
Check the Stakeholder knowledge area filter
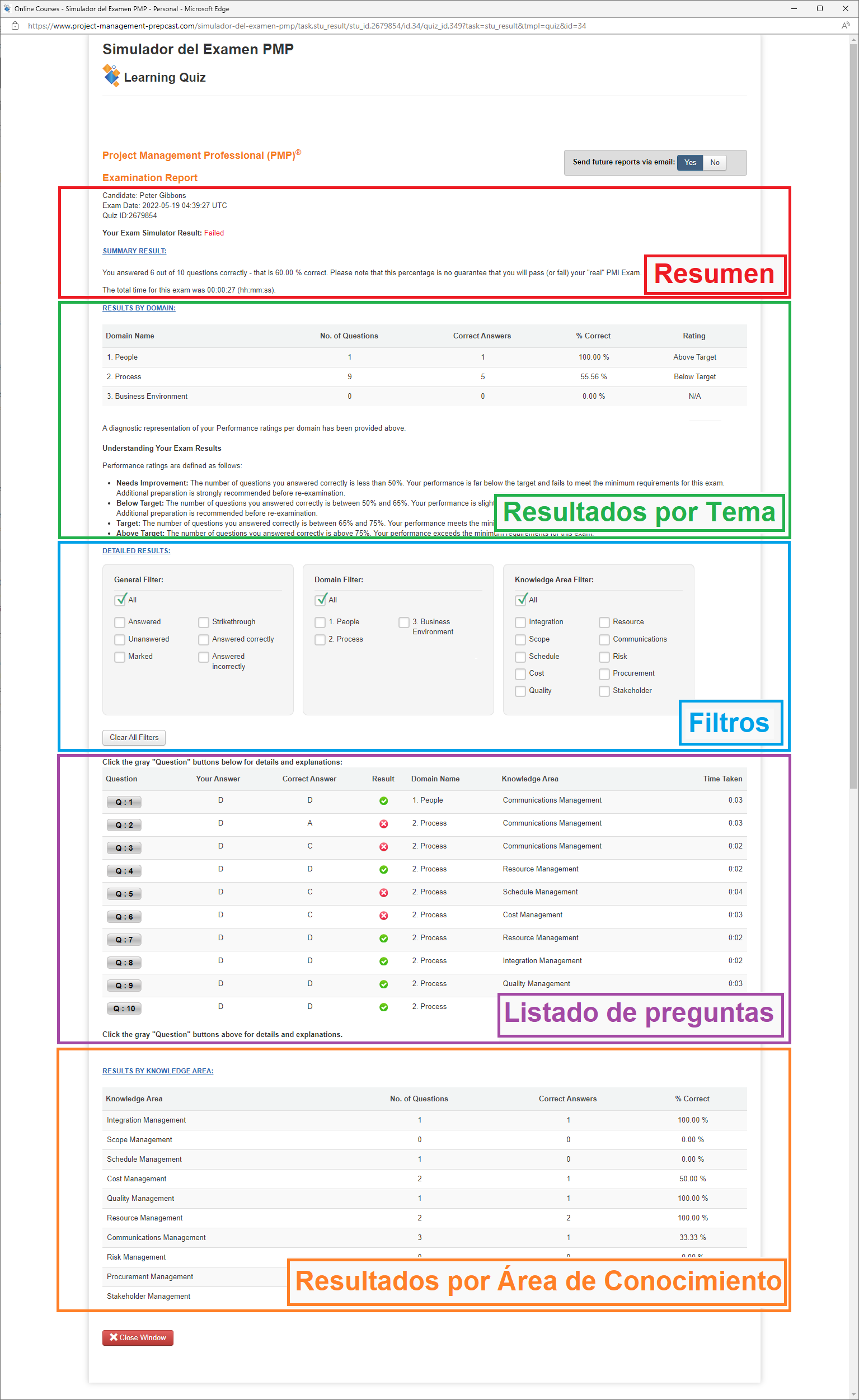coord(604,691)
